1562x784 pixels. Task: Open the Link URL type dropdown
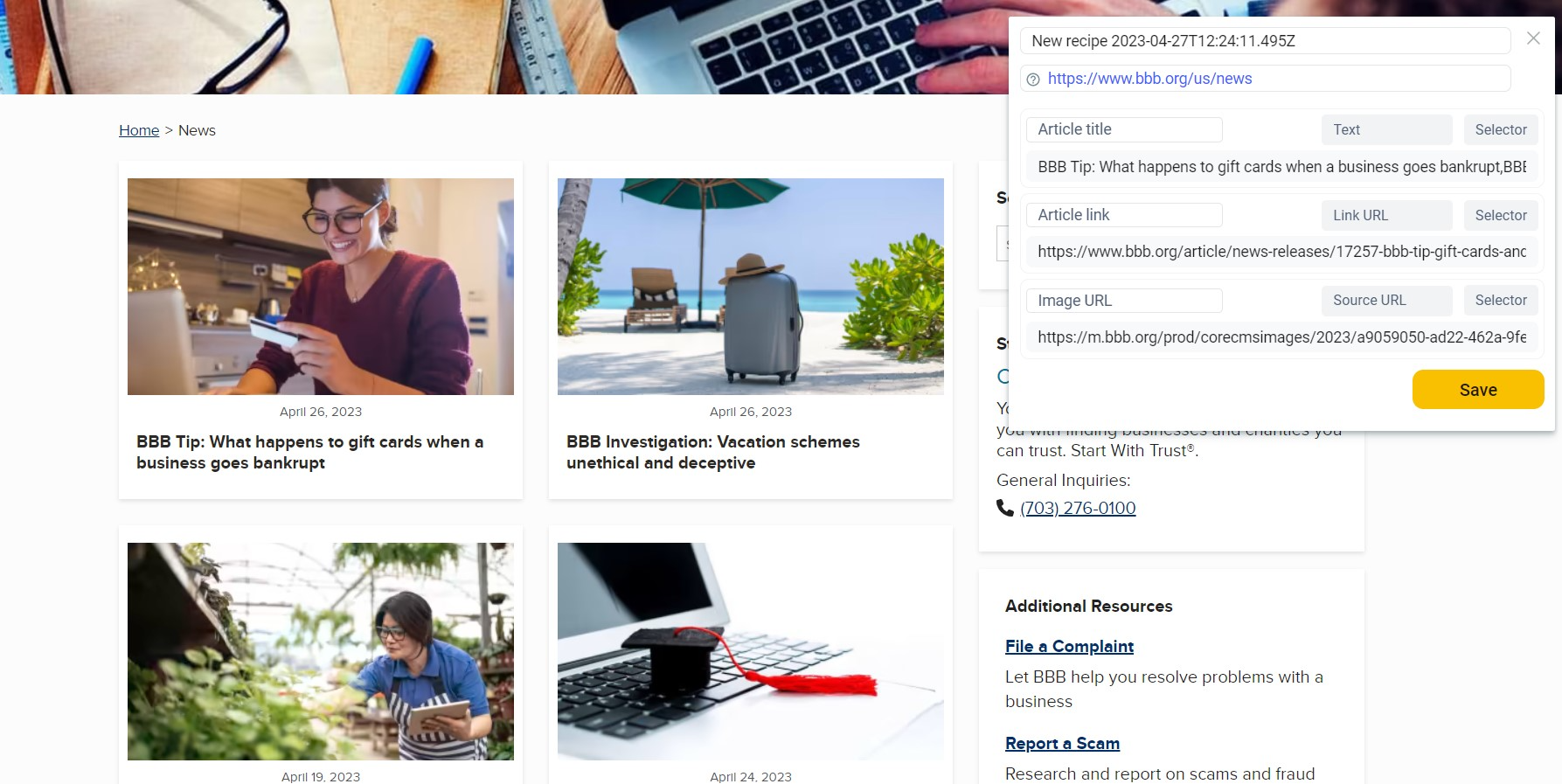1386,215
